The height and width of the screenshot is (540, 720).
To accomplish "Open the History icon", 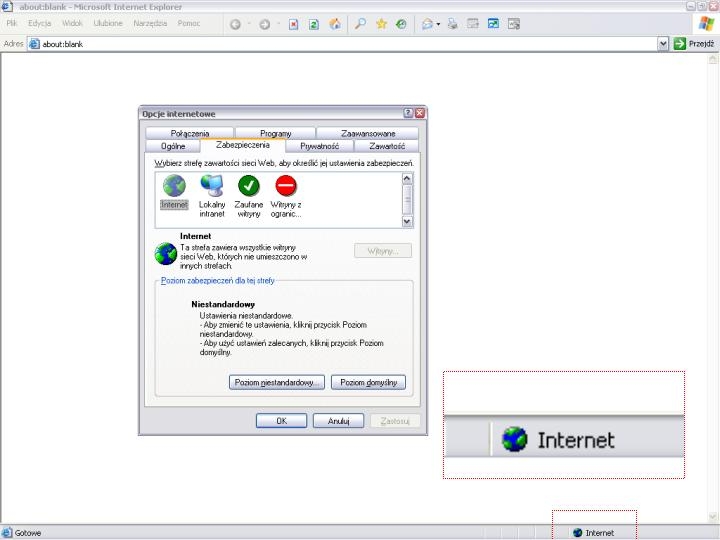I will coord(401,24).
